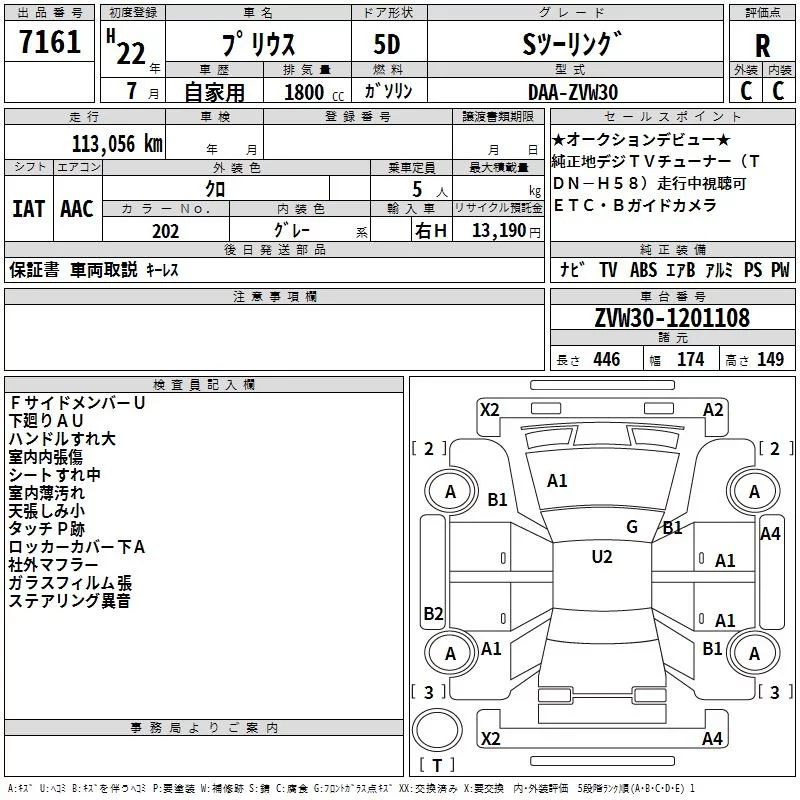This screenshot has width=800, height=800.
Task: Click inspector note ロッカーカバー下A
Action: pos(77,546)
